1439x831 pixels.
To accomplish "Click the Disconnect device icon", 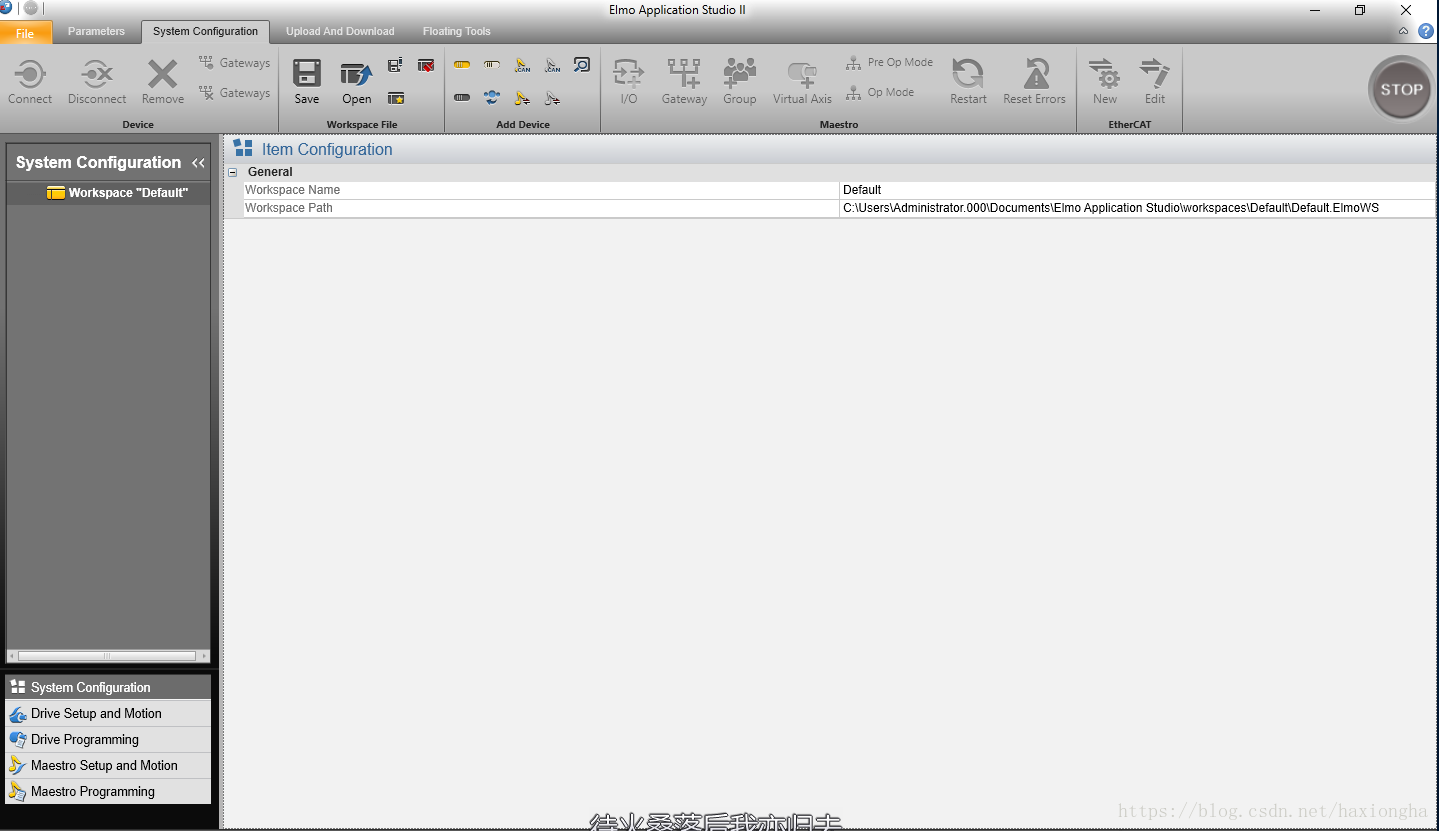I will 97,81.
